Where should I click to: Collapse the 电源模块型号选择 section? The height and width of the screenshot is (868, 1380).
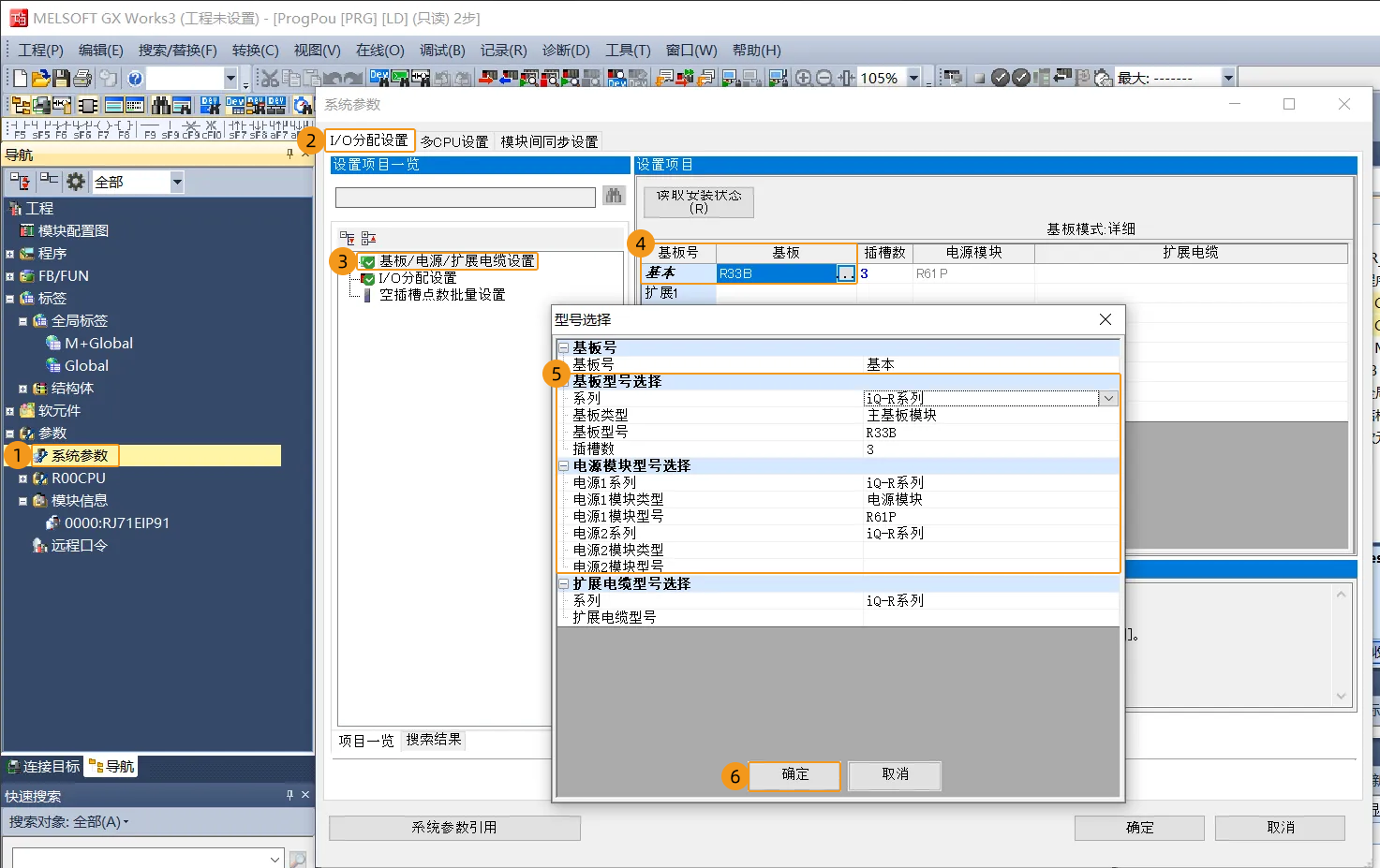point(564,465)
